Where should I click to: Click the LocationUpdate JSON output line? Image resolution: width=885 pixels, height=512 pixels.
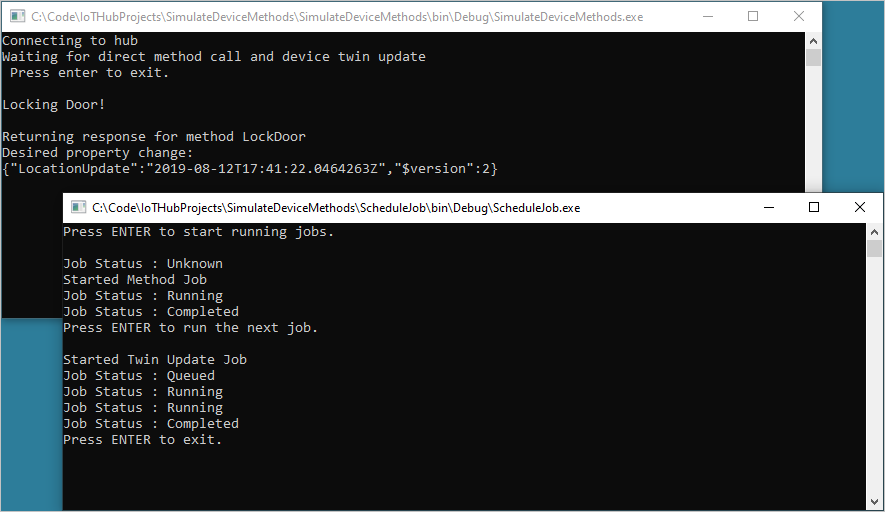250,169
